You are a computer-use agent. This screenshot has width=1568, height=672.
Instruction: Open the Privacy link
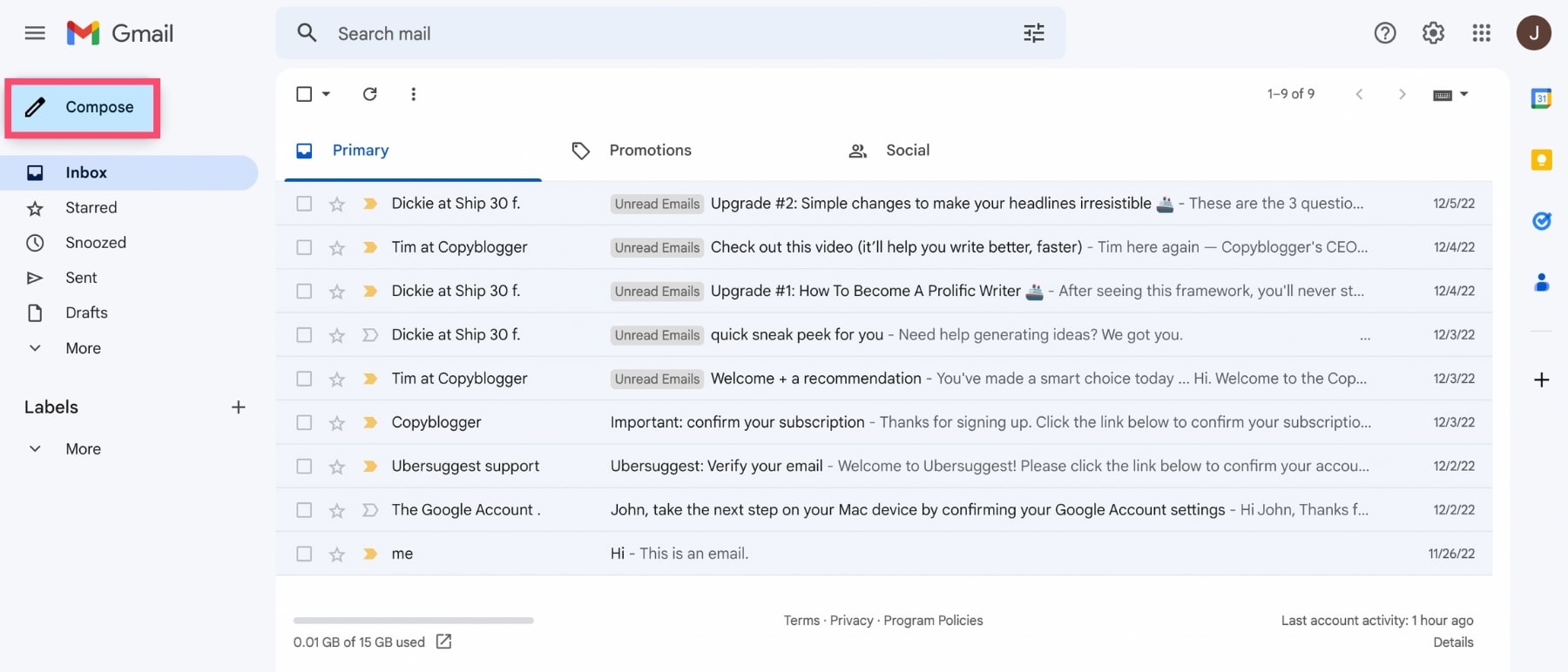pyautogui.click(x=851, y=621)
